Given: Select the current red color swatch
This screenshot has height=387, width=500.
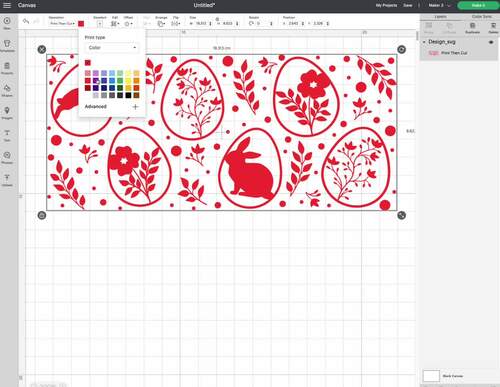Looking at the screenshot, I should (88, 63).
